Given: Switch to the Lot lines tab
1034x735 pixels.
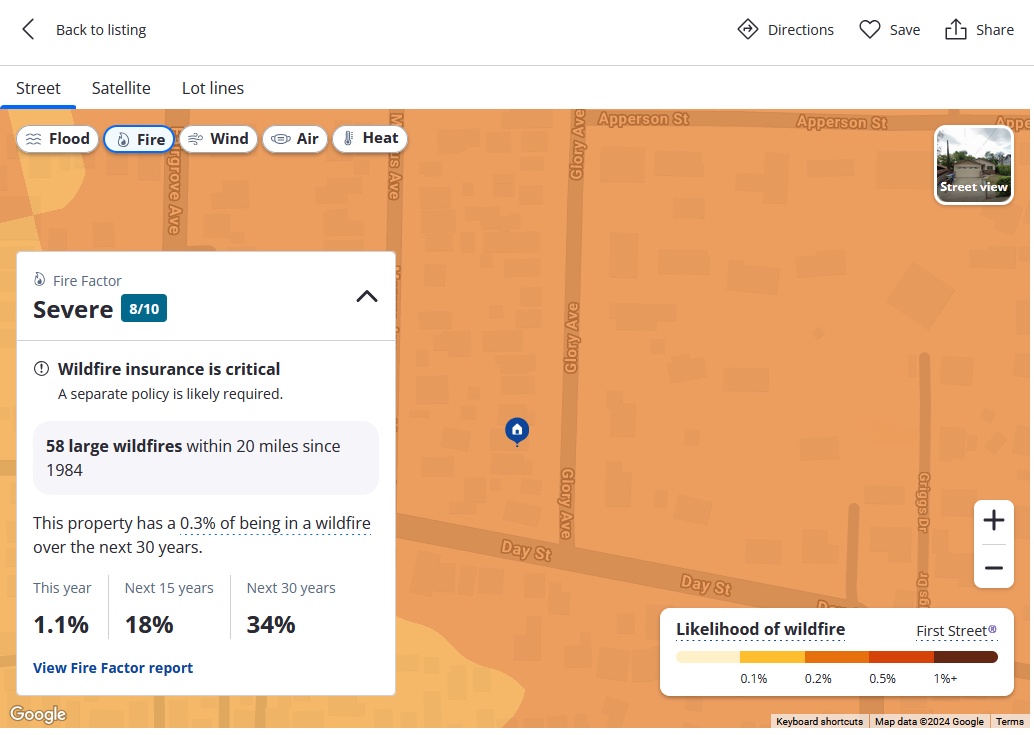Looking at the screenshot, I should click(x=212, y=88).
